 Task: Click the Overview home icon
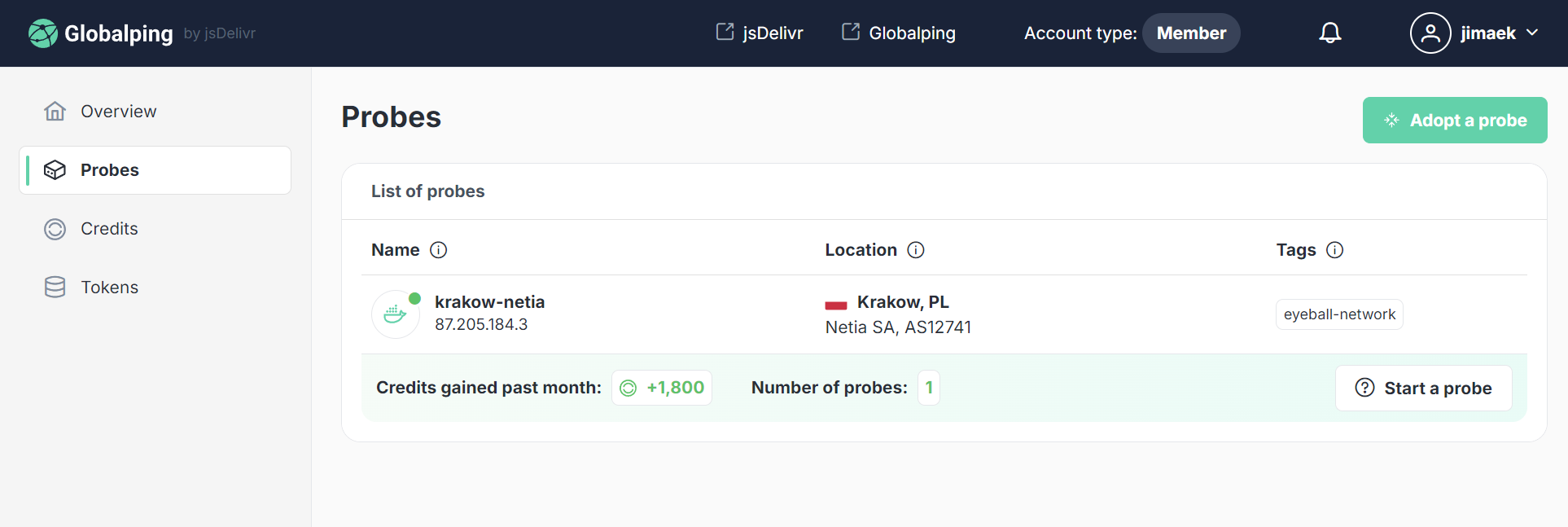point(55,111)
